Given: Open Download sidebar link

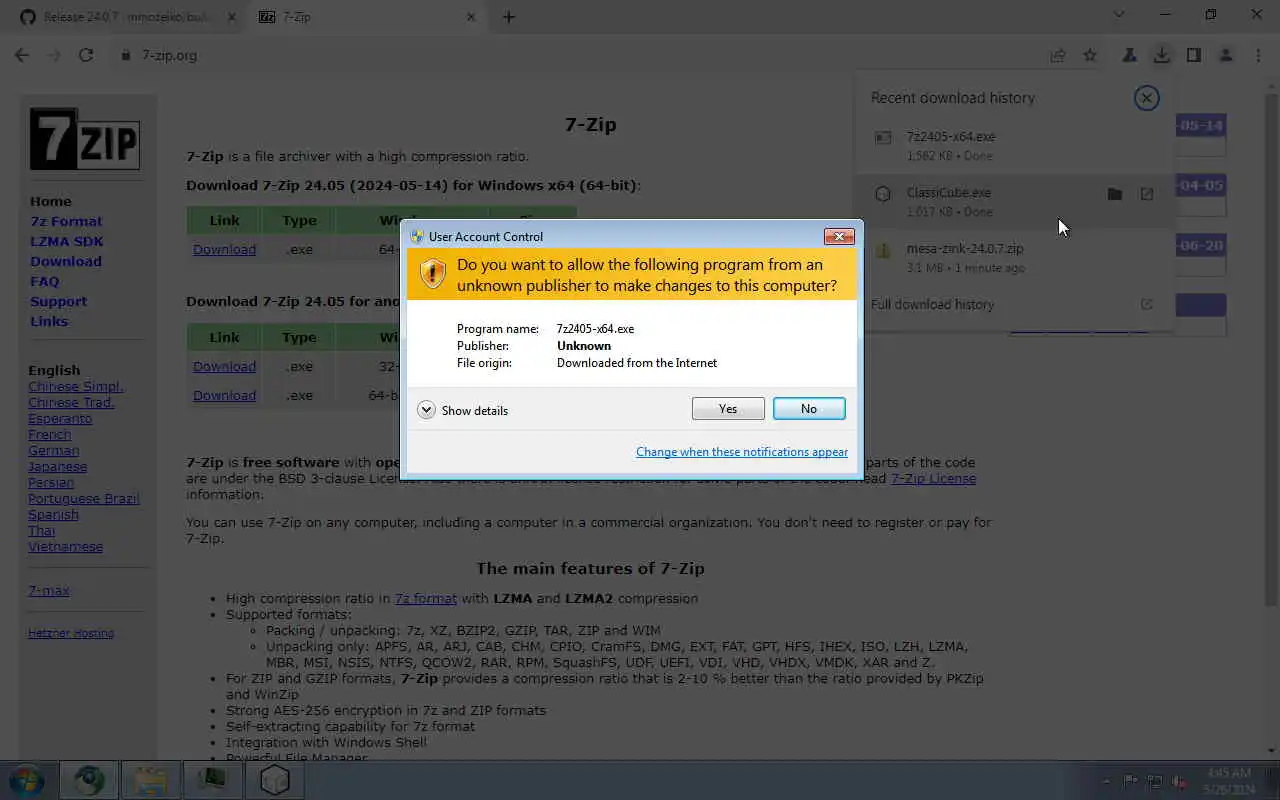Looking at the screenshot, I should click(66, 261).
